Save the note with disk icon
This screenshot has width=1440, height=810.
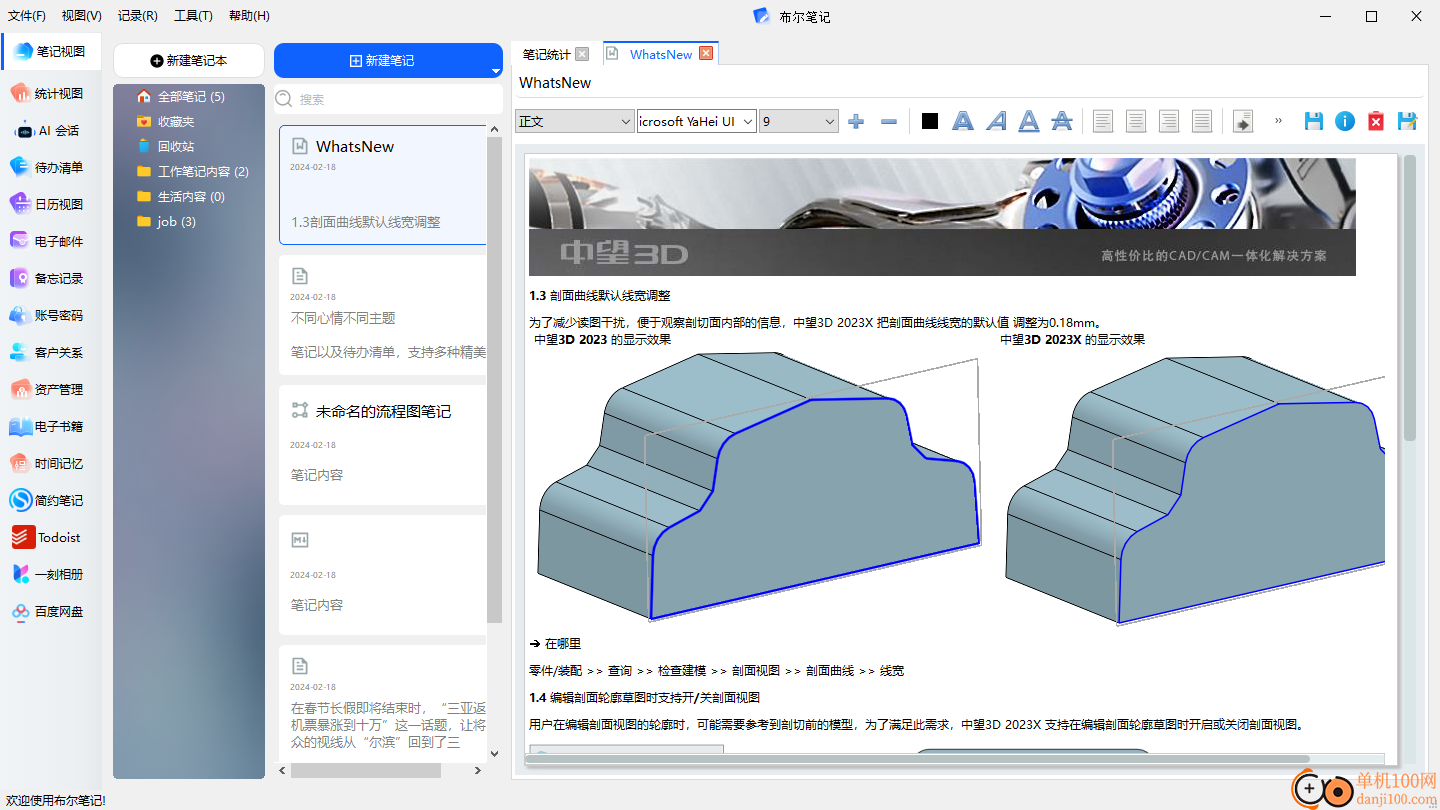click(1314, 121)
